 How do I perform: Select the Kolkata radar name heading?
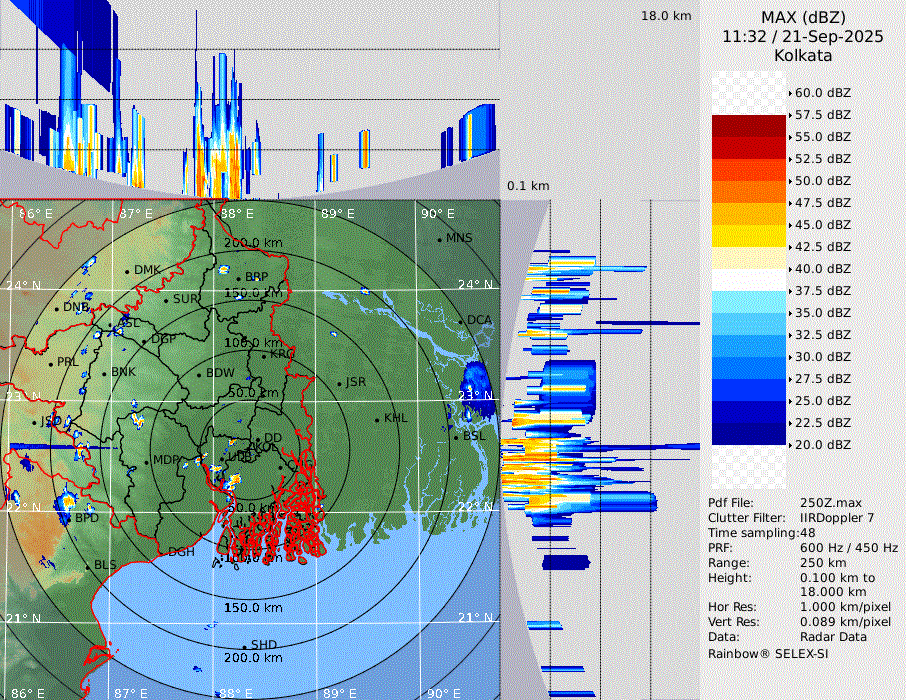(802, 55)
